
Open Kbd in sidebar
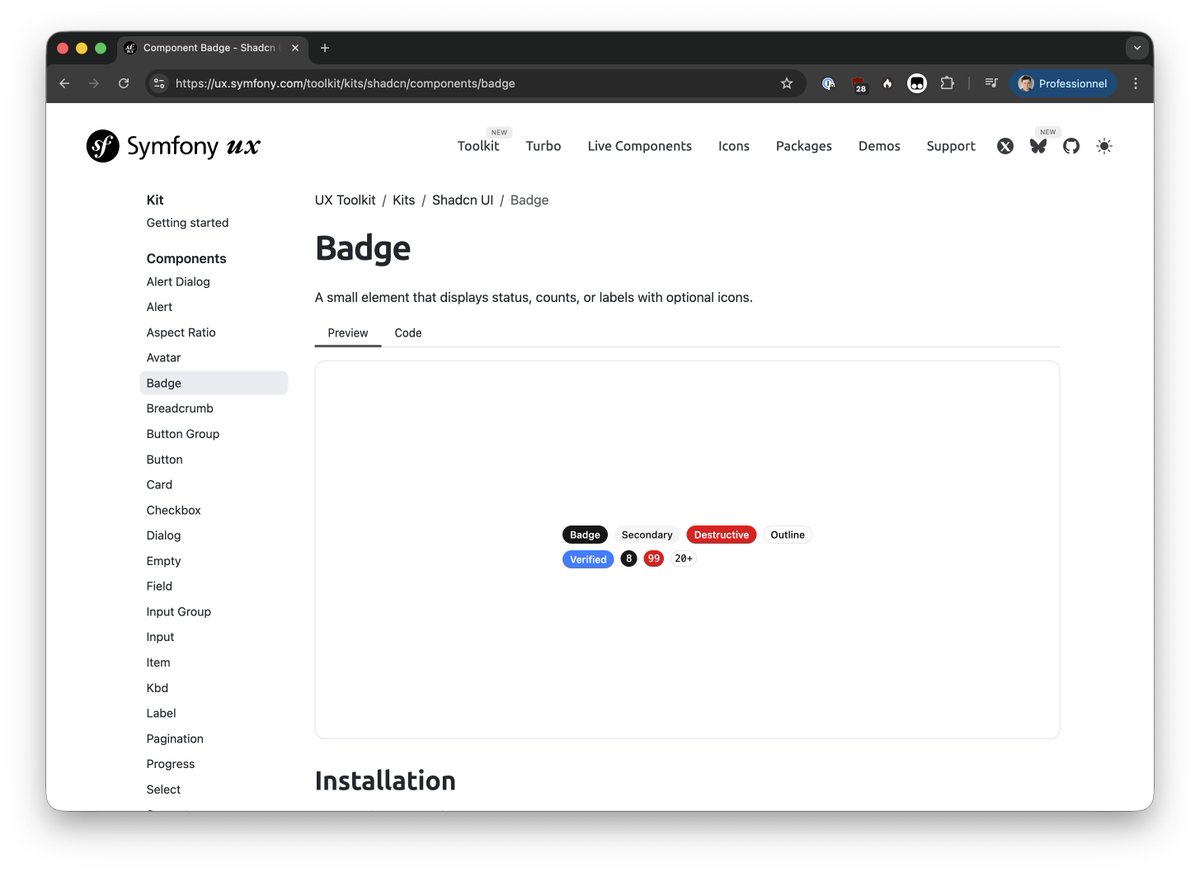coord(158,688)
